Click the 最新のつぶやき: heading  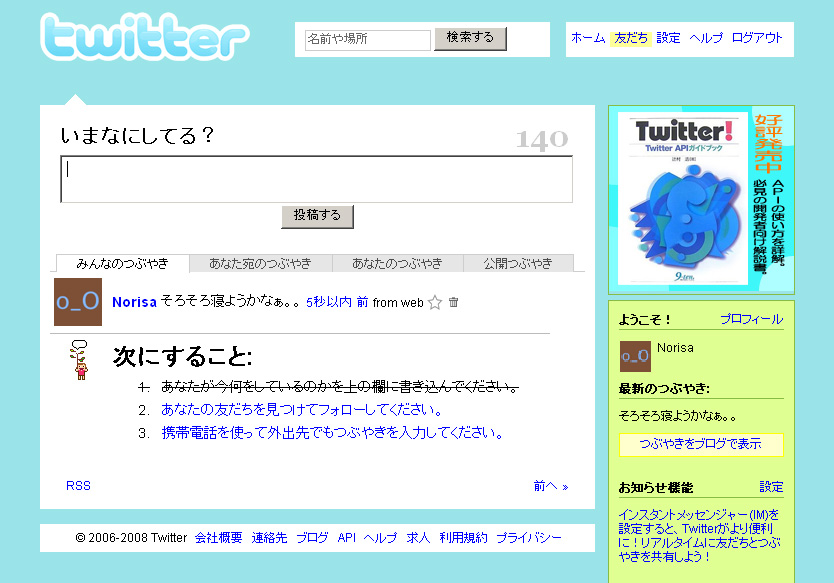click(664, 389)
